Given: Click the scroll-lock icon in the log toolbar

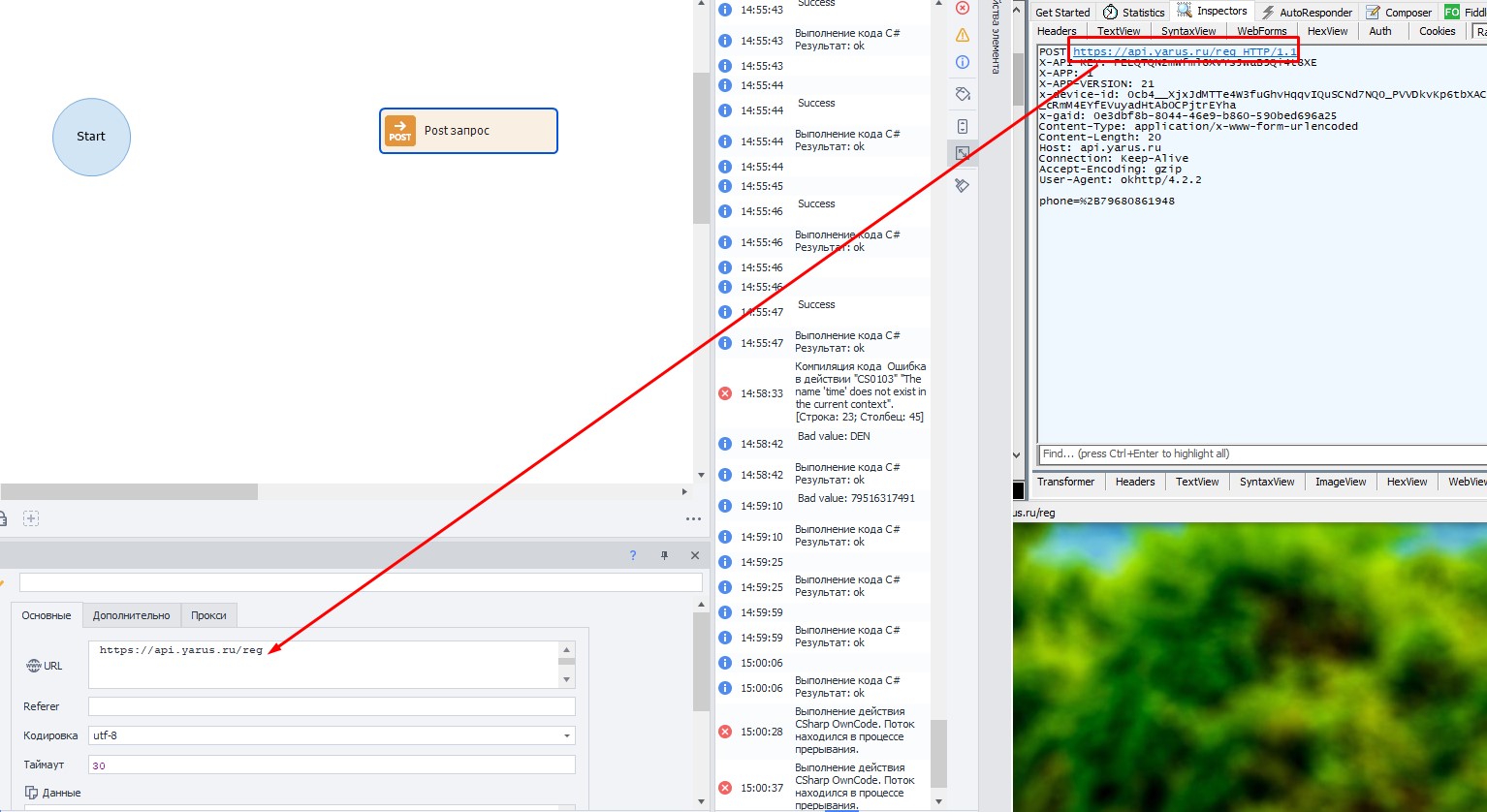Looking at the screenshot, I should coord(963,126).
